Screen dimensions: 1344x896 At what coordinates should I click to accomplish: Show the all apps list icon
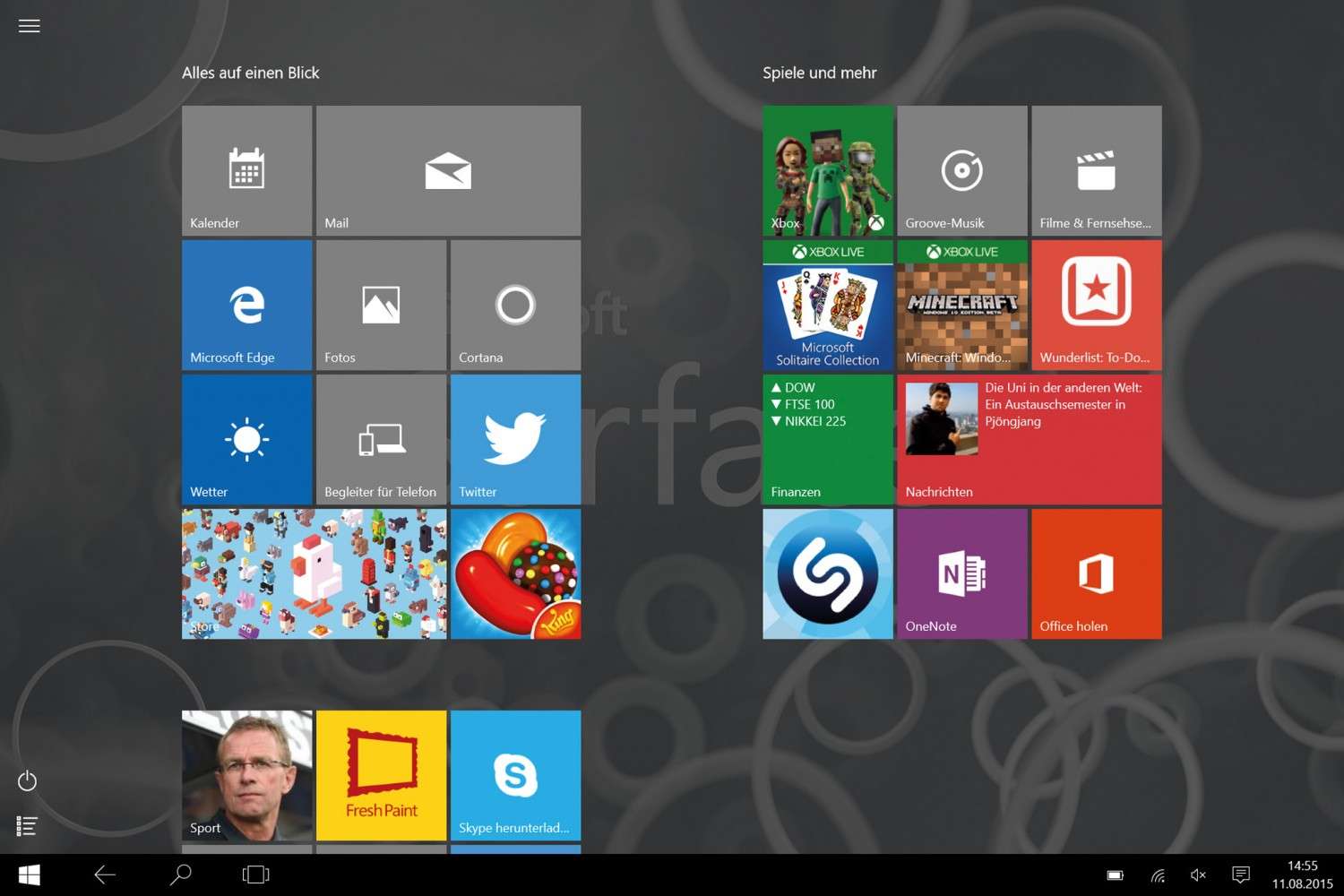click(27, 826)
